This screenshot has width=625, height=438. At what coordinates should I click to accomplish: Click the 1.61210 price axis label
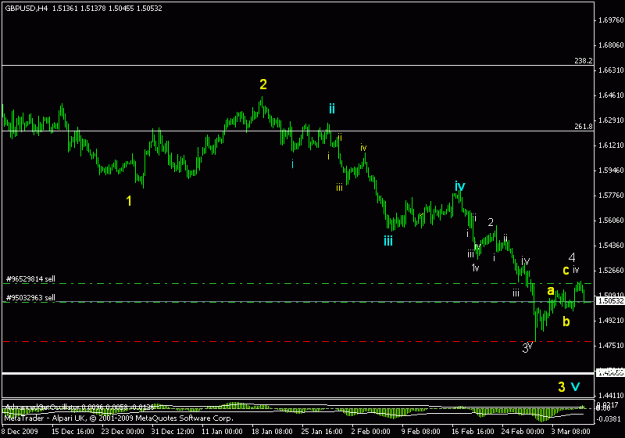(x=611, y=145)
